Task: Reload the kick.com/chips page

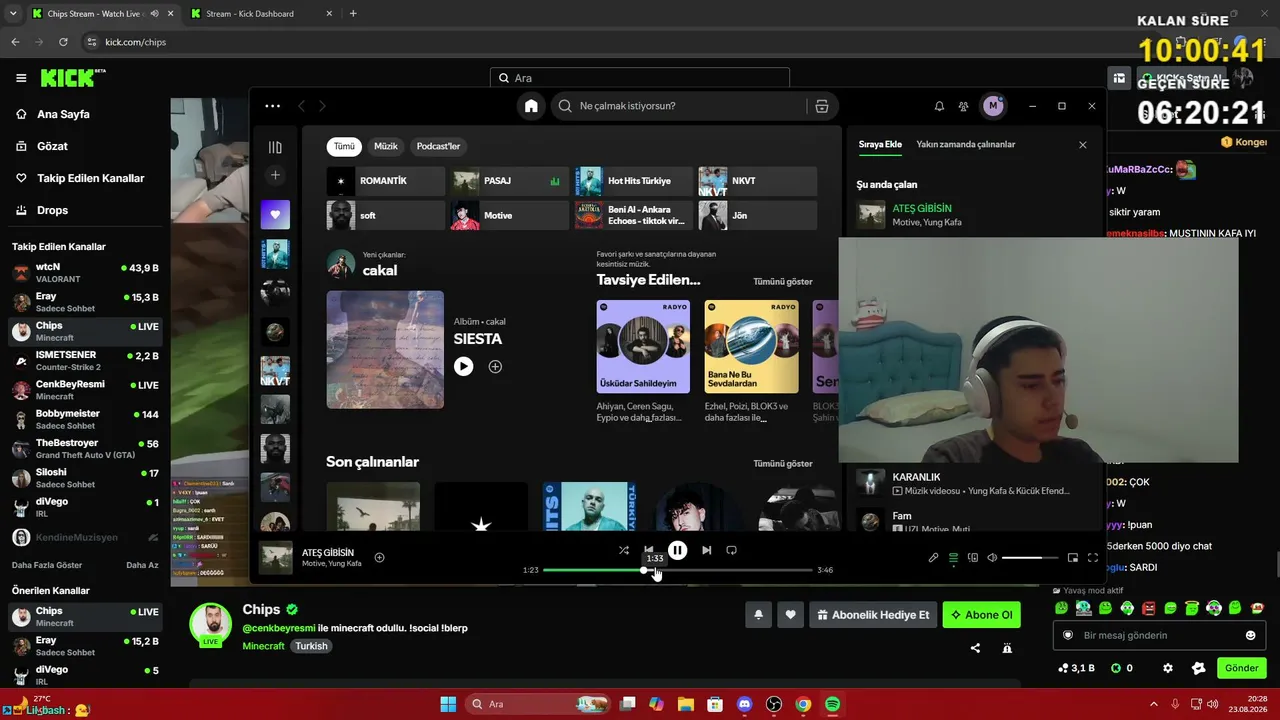Action: click(63, 42)
